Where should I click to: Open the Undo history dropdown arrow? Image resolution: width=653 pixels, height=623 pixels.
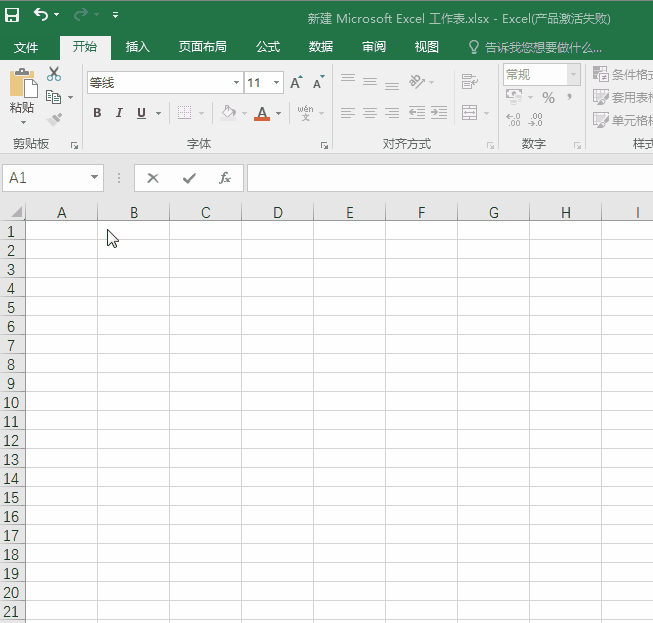tap(57, 15)
